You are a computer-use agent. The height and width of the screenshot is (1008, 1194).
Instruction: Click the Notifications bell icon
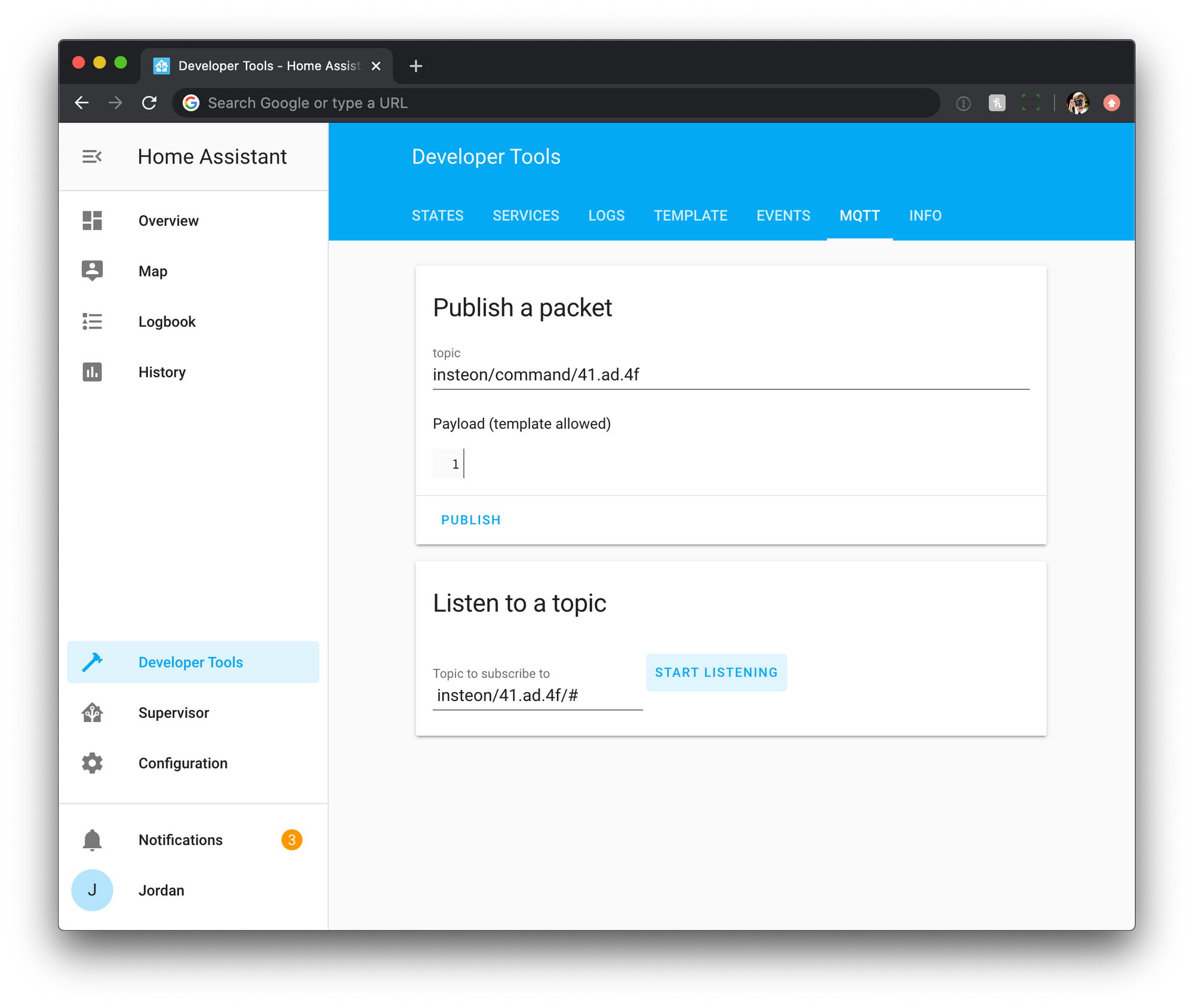(92, 839)
